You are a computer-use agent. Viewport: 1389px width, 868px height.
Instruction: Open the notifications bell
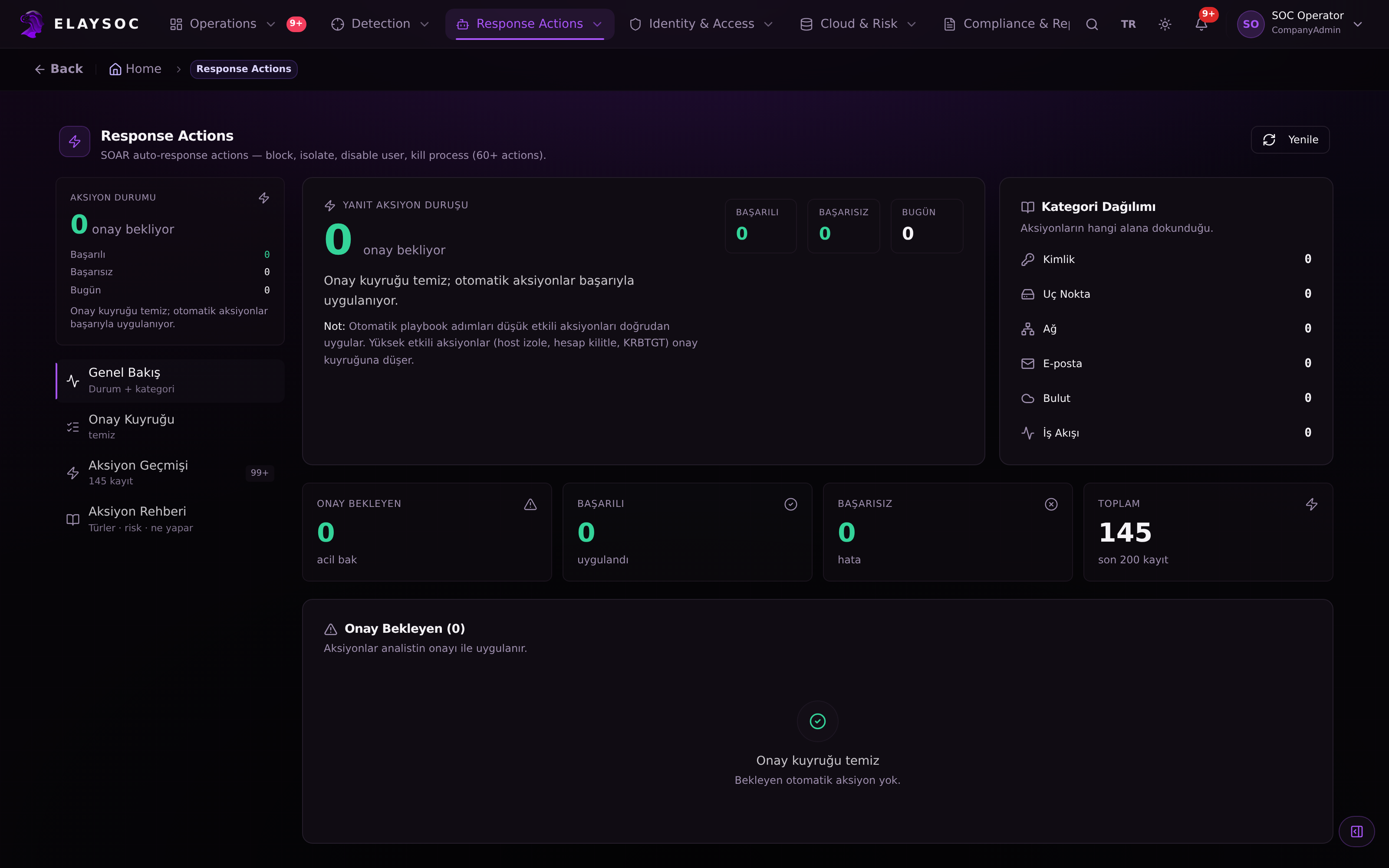(1201, 24)
